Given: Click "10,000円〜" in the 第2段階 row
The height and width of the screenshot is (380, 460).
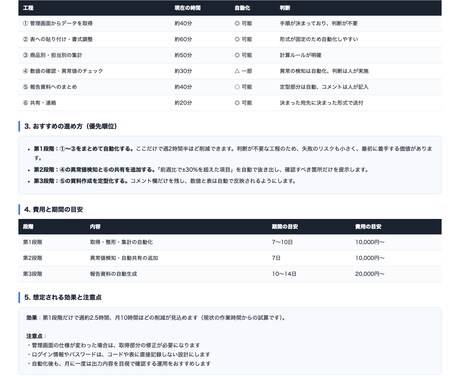Looking at the screenshot, I should tap(370, 258).
